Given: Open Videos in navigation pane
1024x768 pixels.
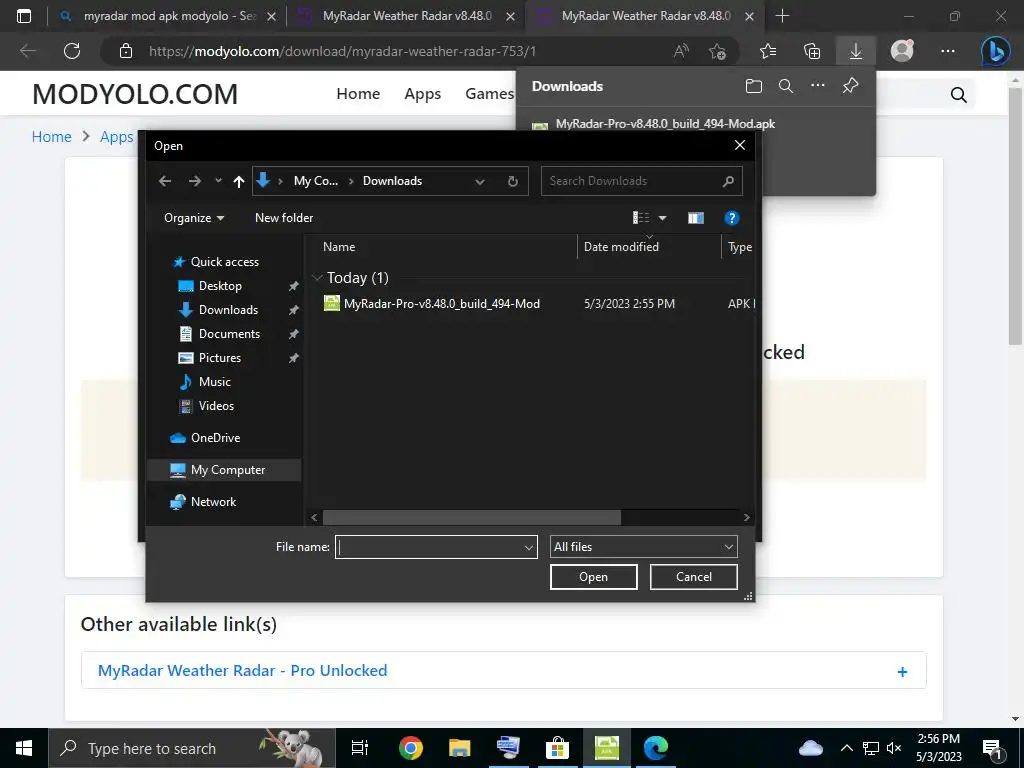Looking at the screenshot, I should coord(216,406).
